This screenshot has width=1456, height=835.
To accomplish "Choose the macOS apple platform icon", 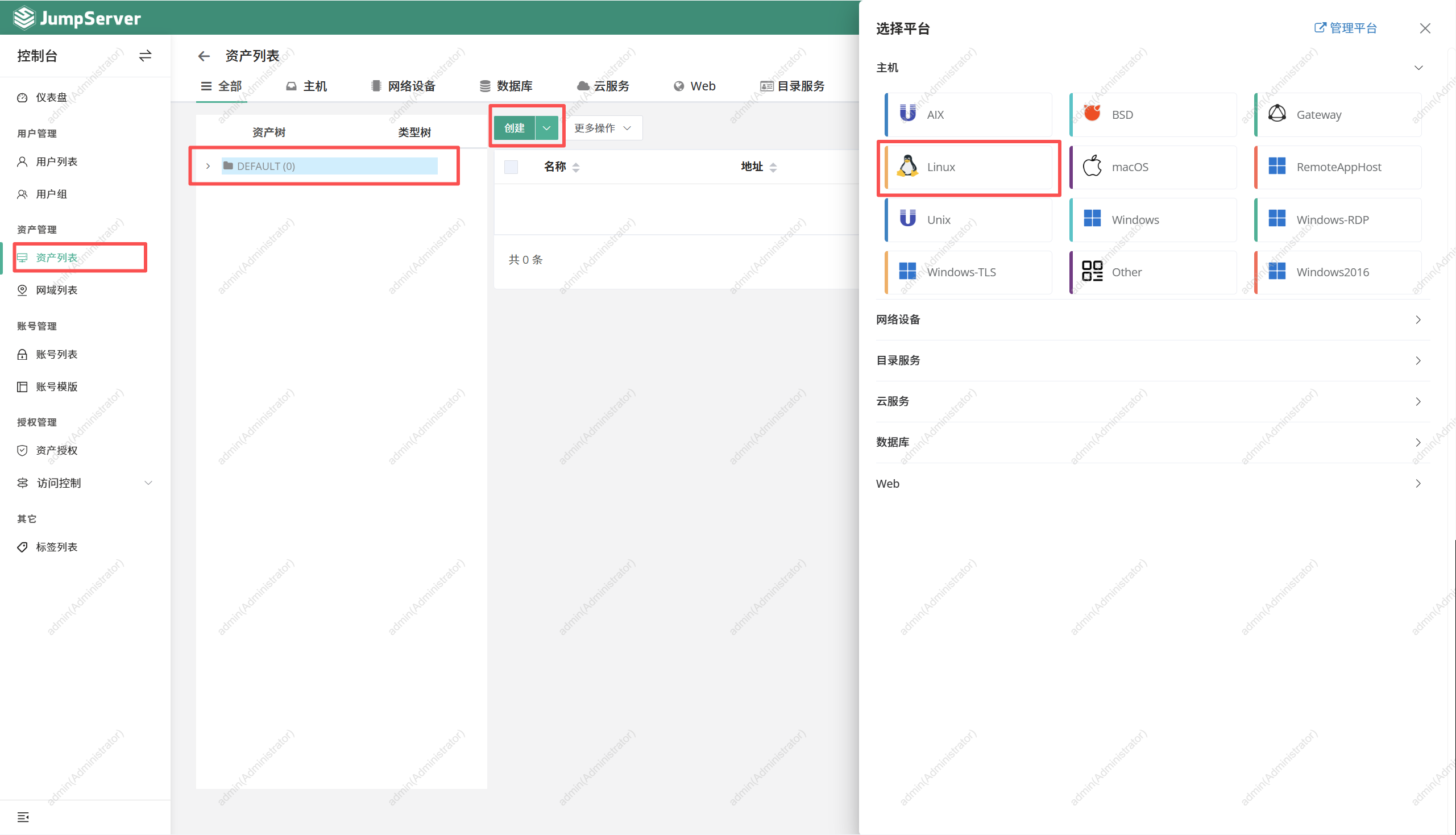I will click(1092, 167).
